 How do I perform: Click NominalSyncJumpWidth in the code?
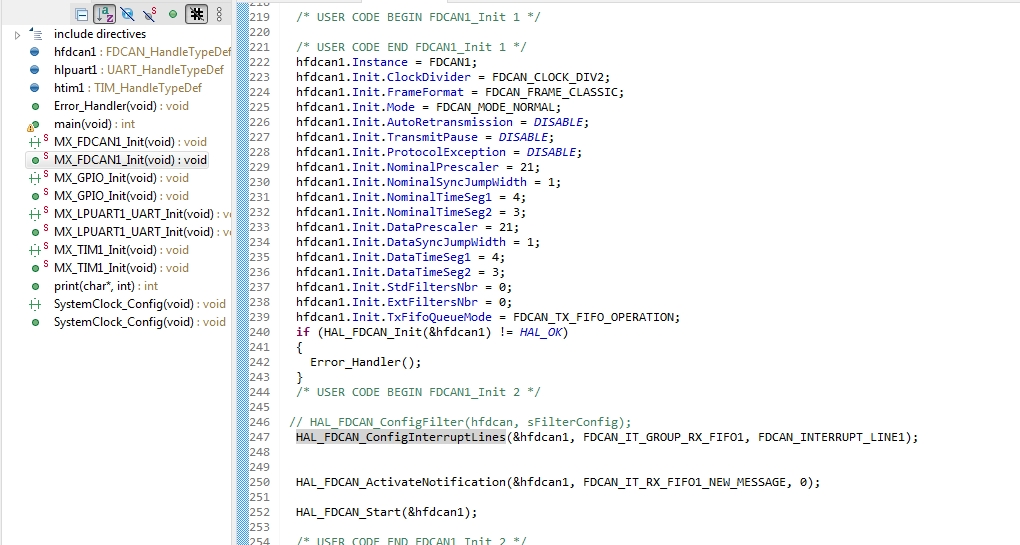coord(457,182)
